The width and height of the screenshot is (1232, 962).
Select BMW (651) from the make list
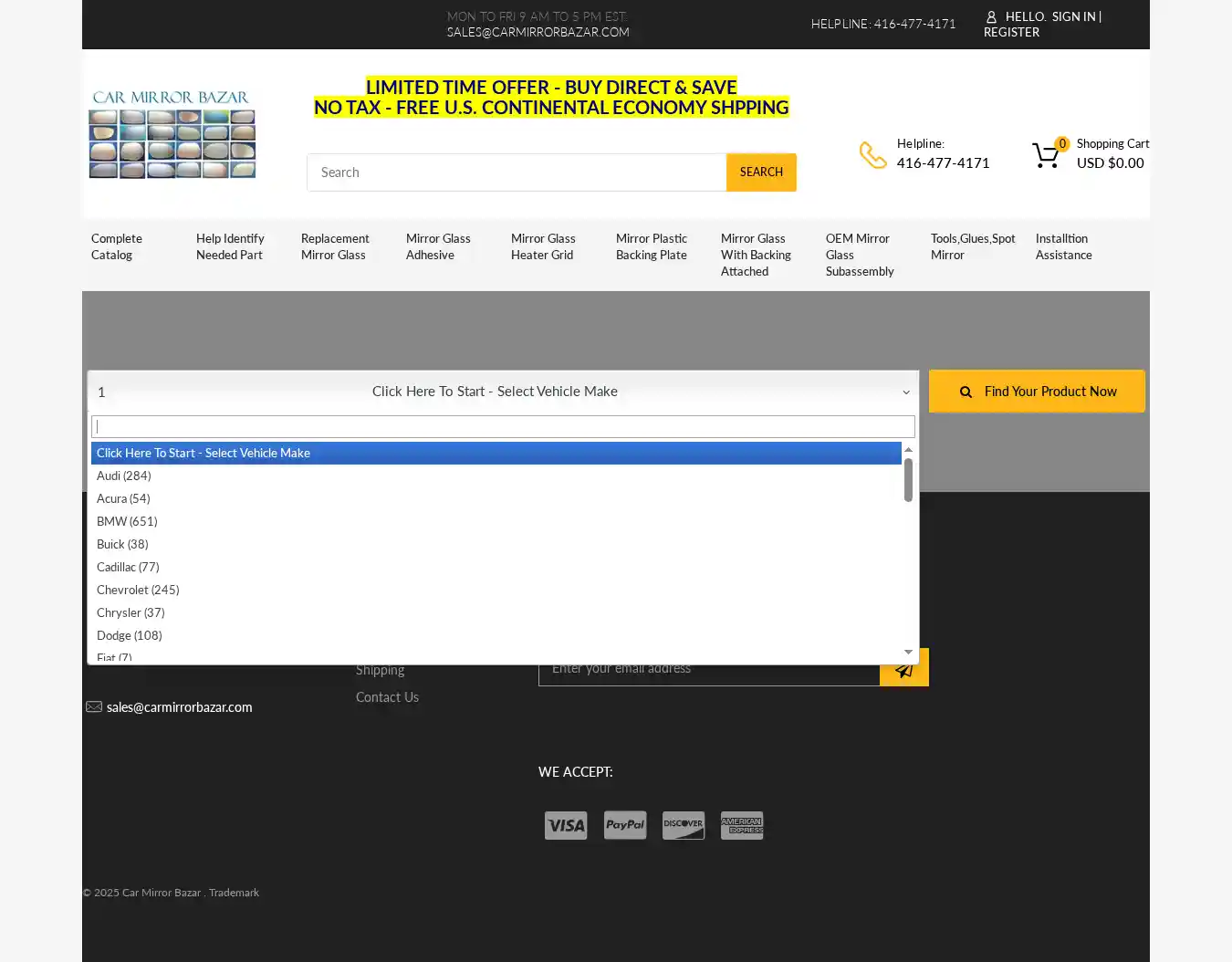(127, 521)
